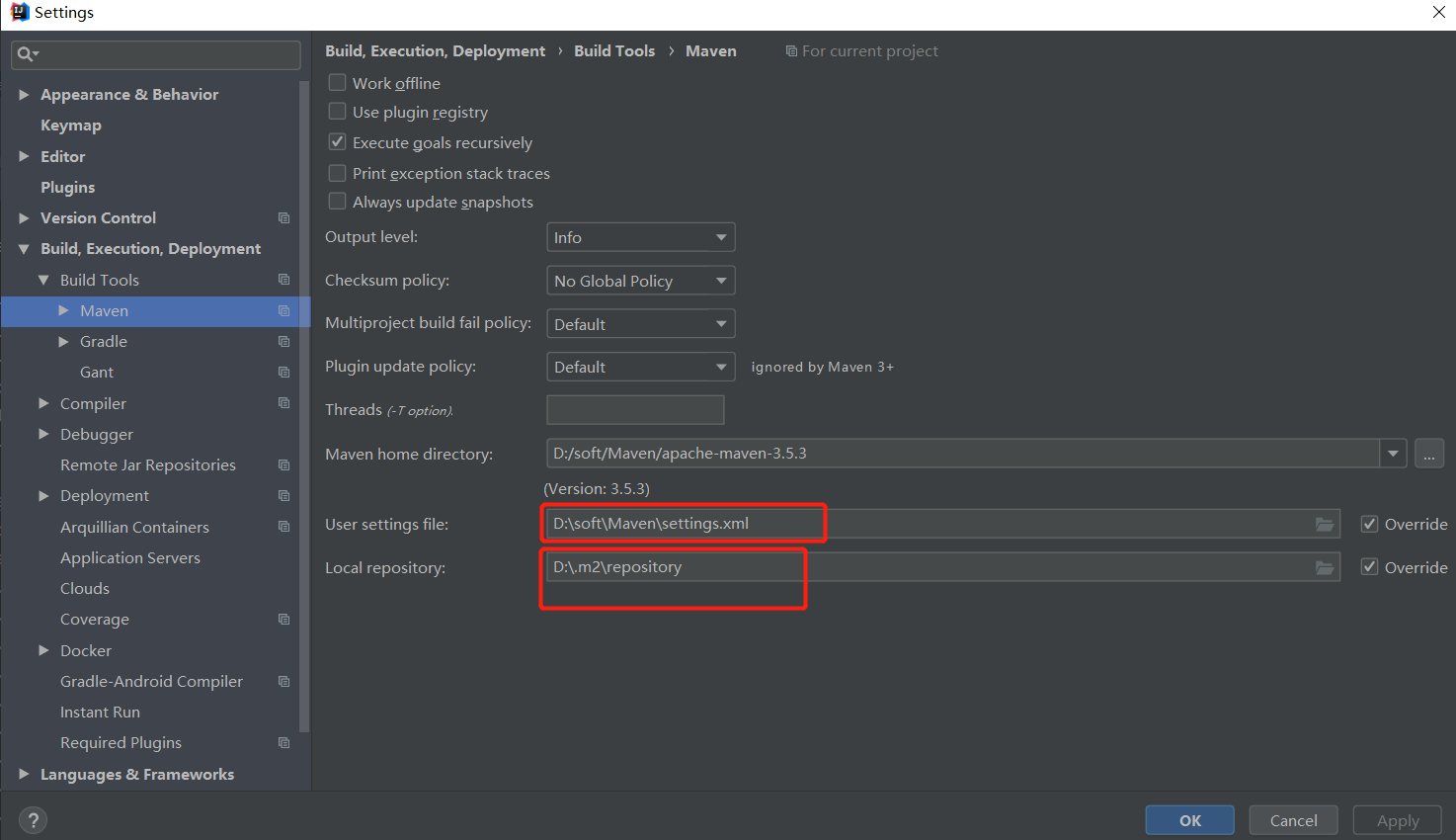1456x840 pixels.
Task: Enable Always update snapshots
Action: (336, 202)
